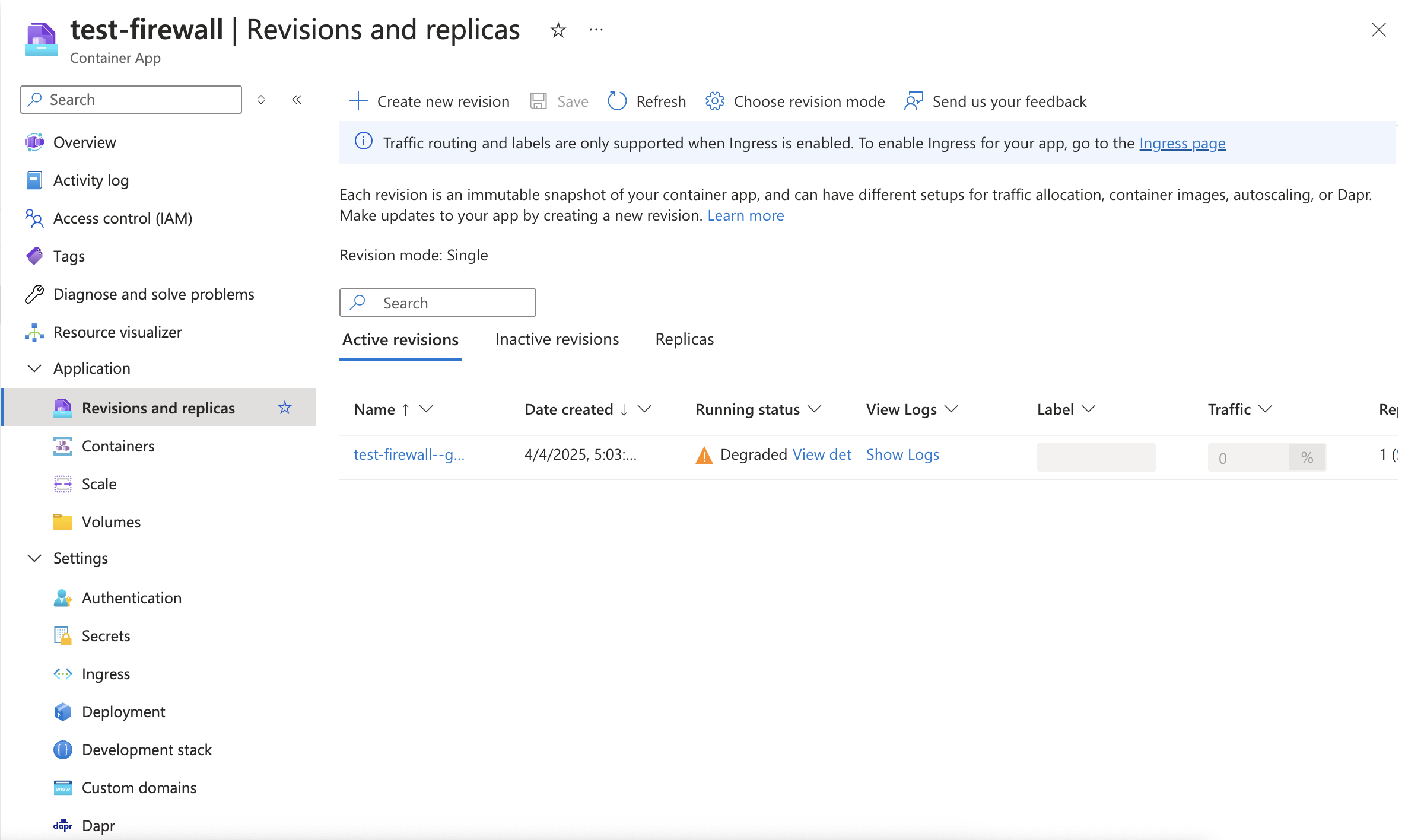Click the Refresh icon in toolbar
Image resolution: width=1405 pixels, height=840 pixels.
pos(617,101)
